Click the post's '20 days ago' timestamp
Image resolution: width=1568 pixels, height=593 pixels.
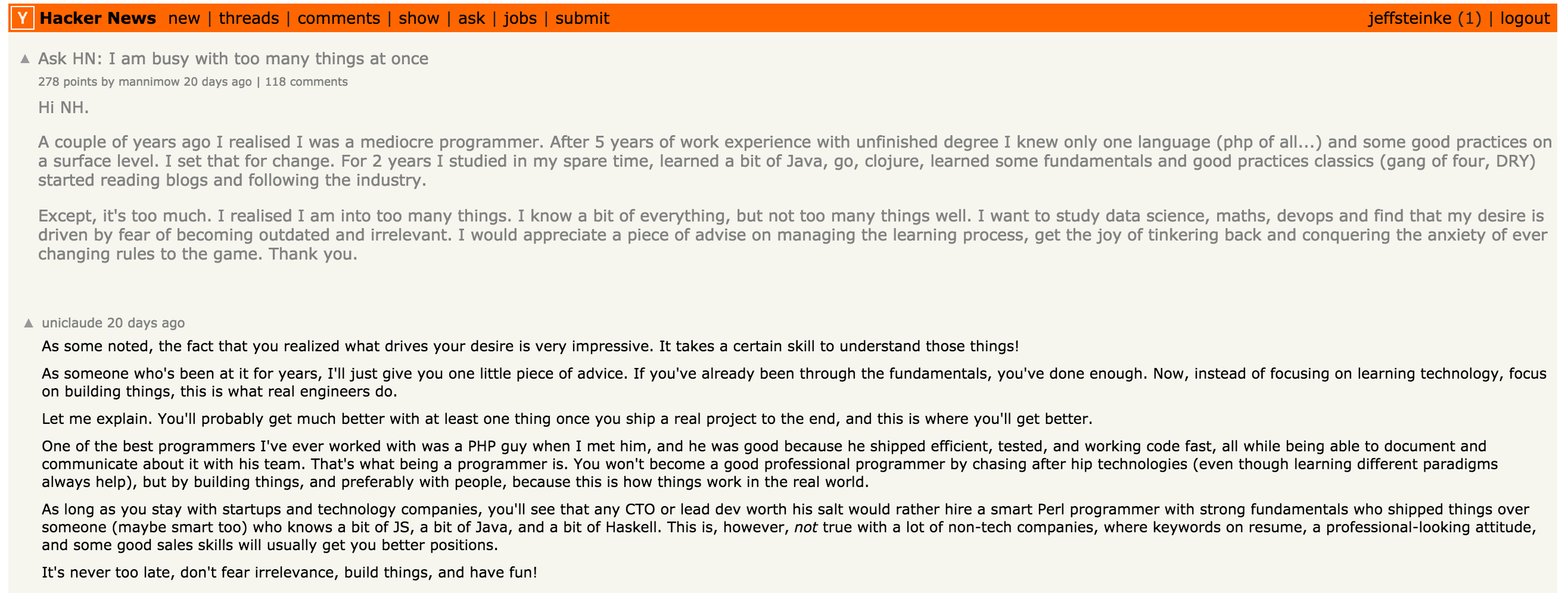pos(218,82)
